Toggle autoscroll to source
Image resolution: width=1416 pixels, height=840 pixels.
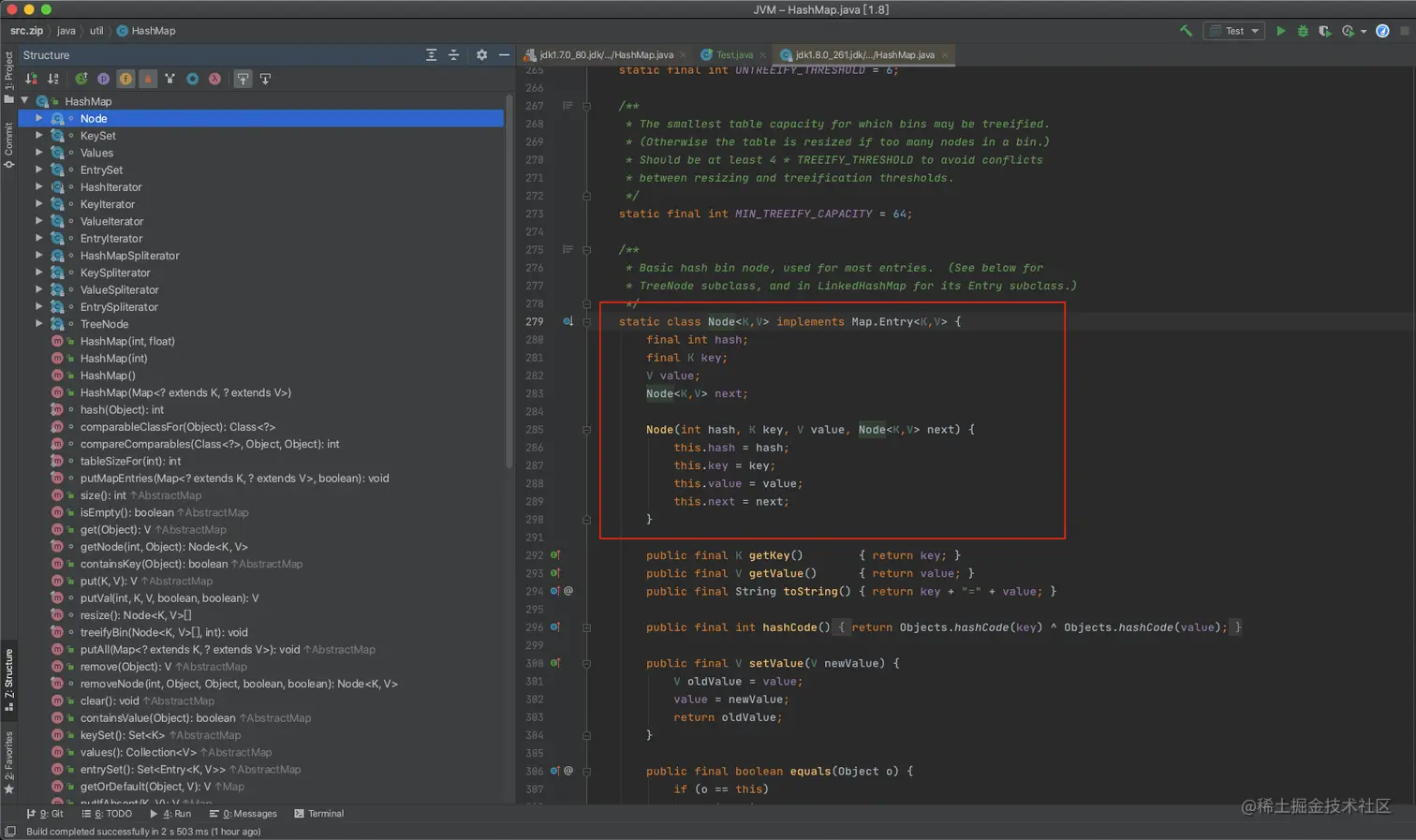(x=243, y=79)
